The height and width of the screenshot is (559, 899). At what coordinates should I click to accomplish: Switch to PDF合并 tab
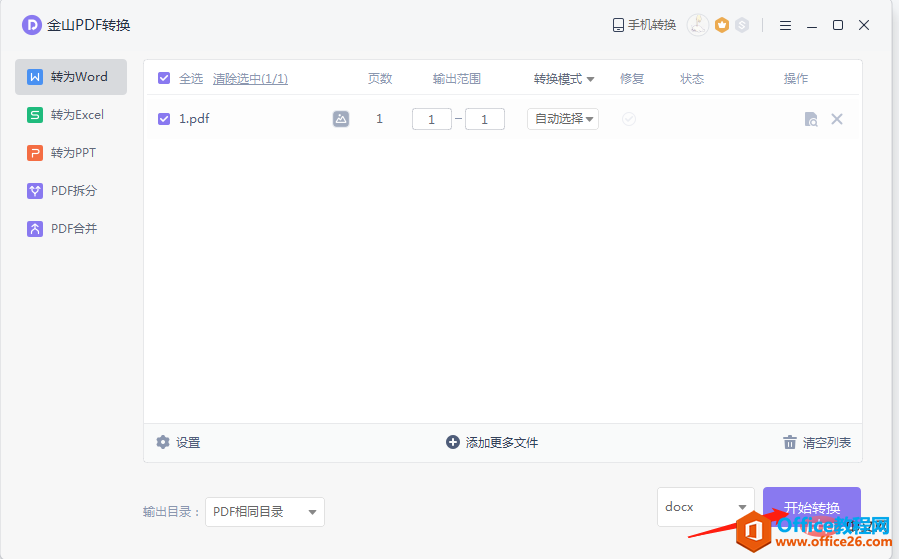pos(71,228)
